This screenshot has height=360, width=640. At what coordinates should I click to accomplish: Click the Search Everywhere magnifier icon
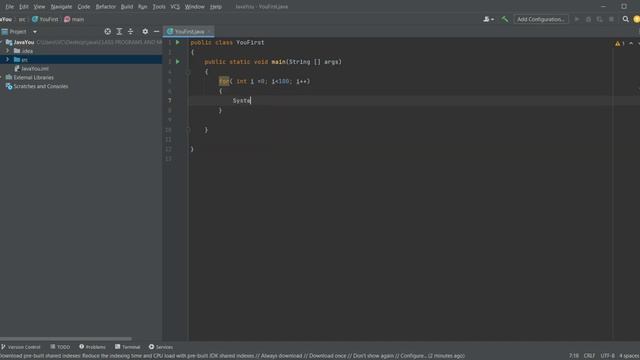click(625, 19)
